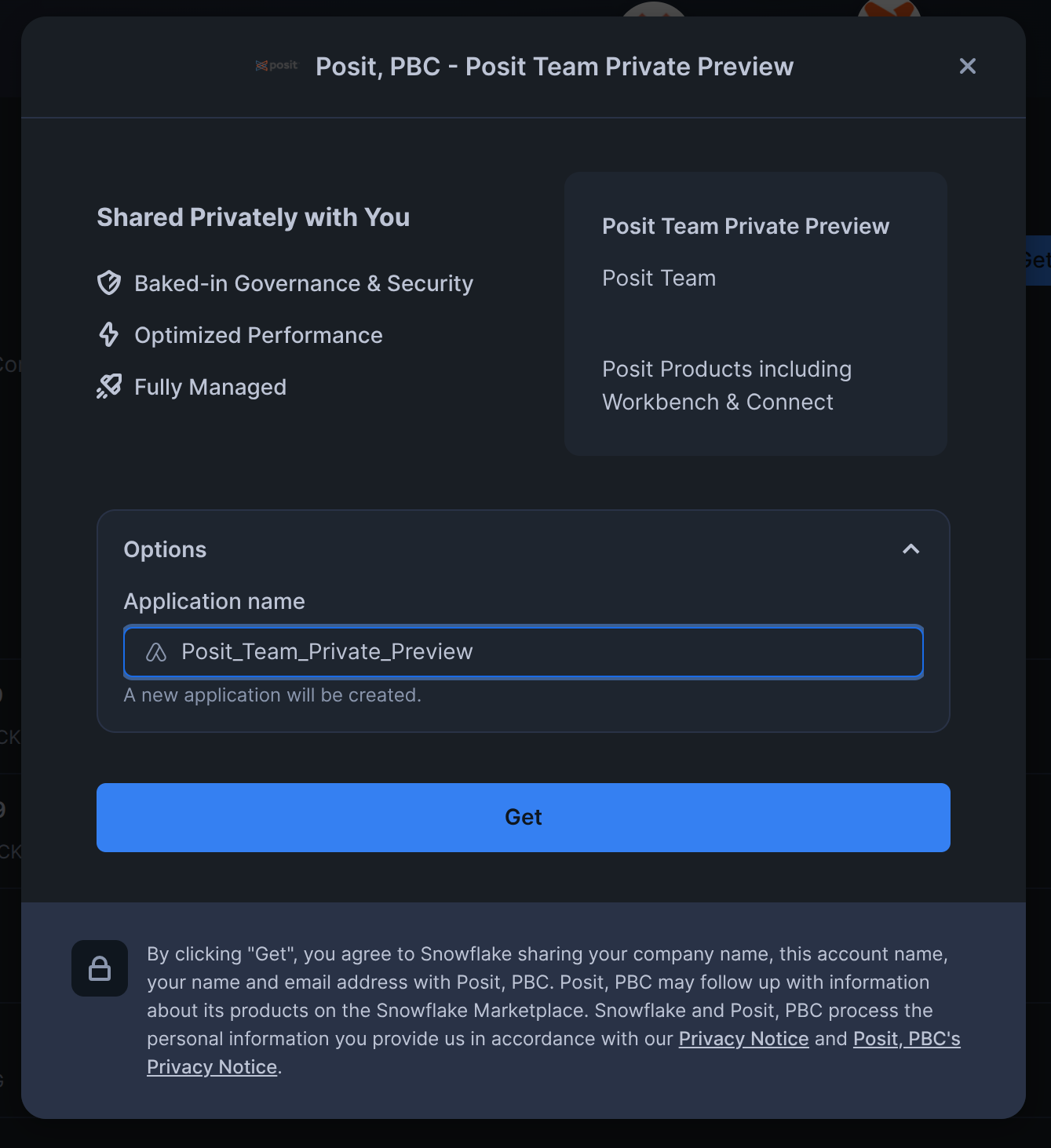Click the Posit Team Private Preview card title
The image size is (1051, 1148).
click(x=746, y=226)
